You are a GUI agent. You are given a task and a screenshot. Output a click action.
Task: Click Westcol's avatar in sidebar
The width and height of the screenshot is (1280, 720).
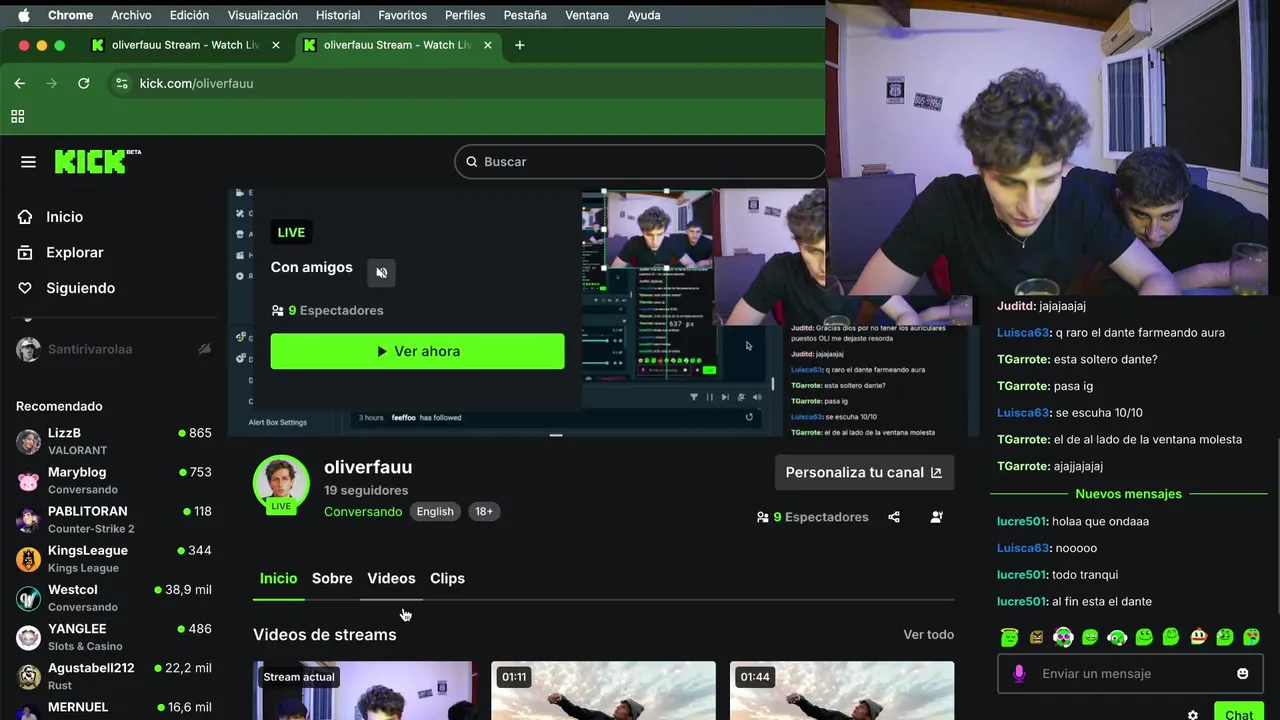point(29,598)
